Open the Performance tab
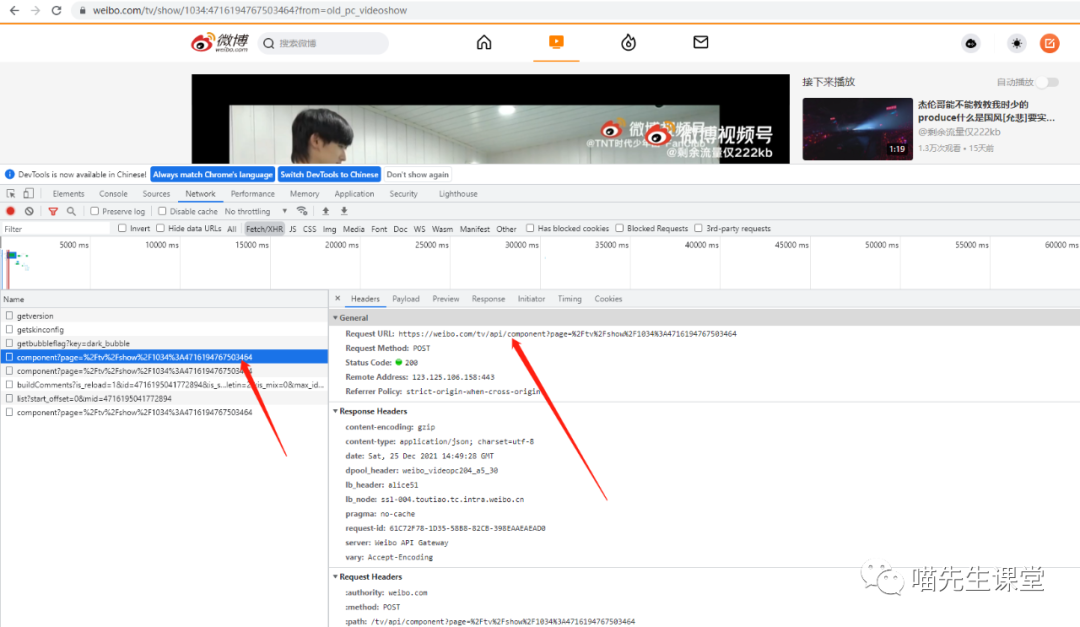The image size is (1080, 627). point(253,194)
